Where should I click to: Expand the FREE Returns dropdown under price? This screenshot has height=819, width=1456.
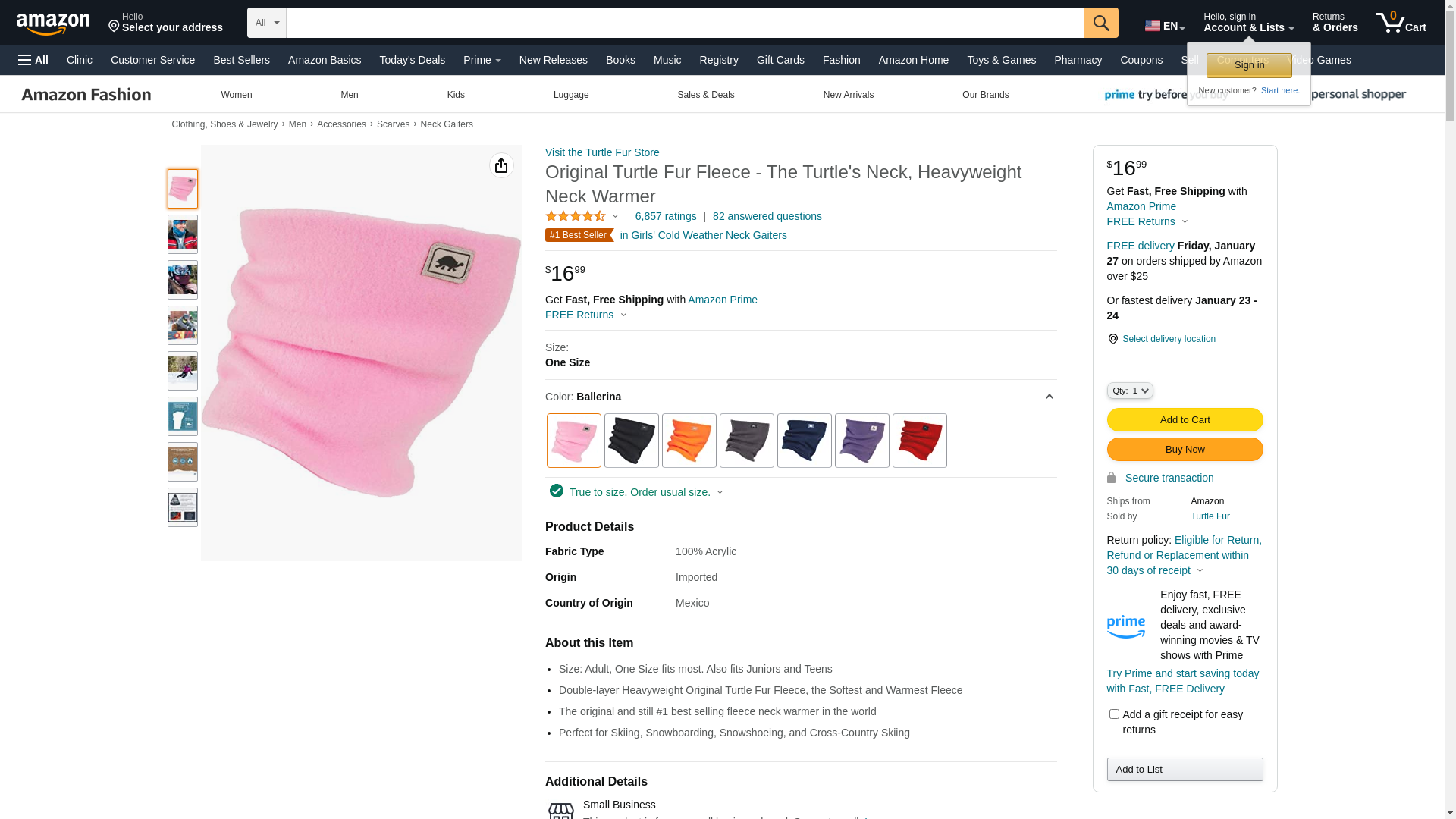(585, 315)
